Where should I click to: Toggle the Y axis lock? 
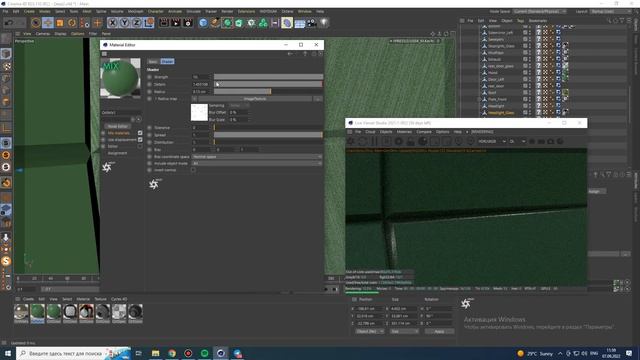tap(124, 23)
